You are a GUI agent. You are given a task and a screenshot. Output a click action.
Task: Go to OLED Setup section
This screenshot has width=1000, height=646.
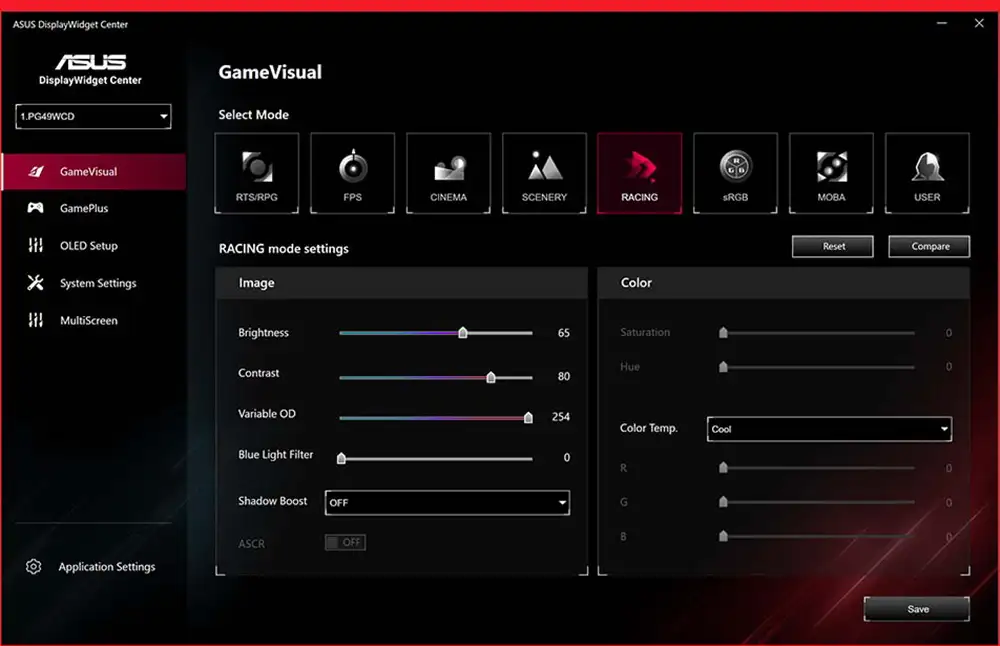coord(88,246)
